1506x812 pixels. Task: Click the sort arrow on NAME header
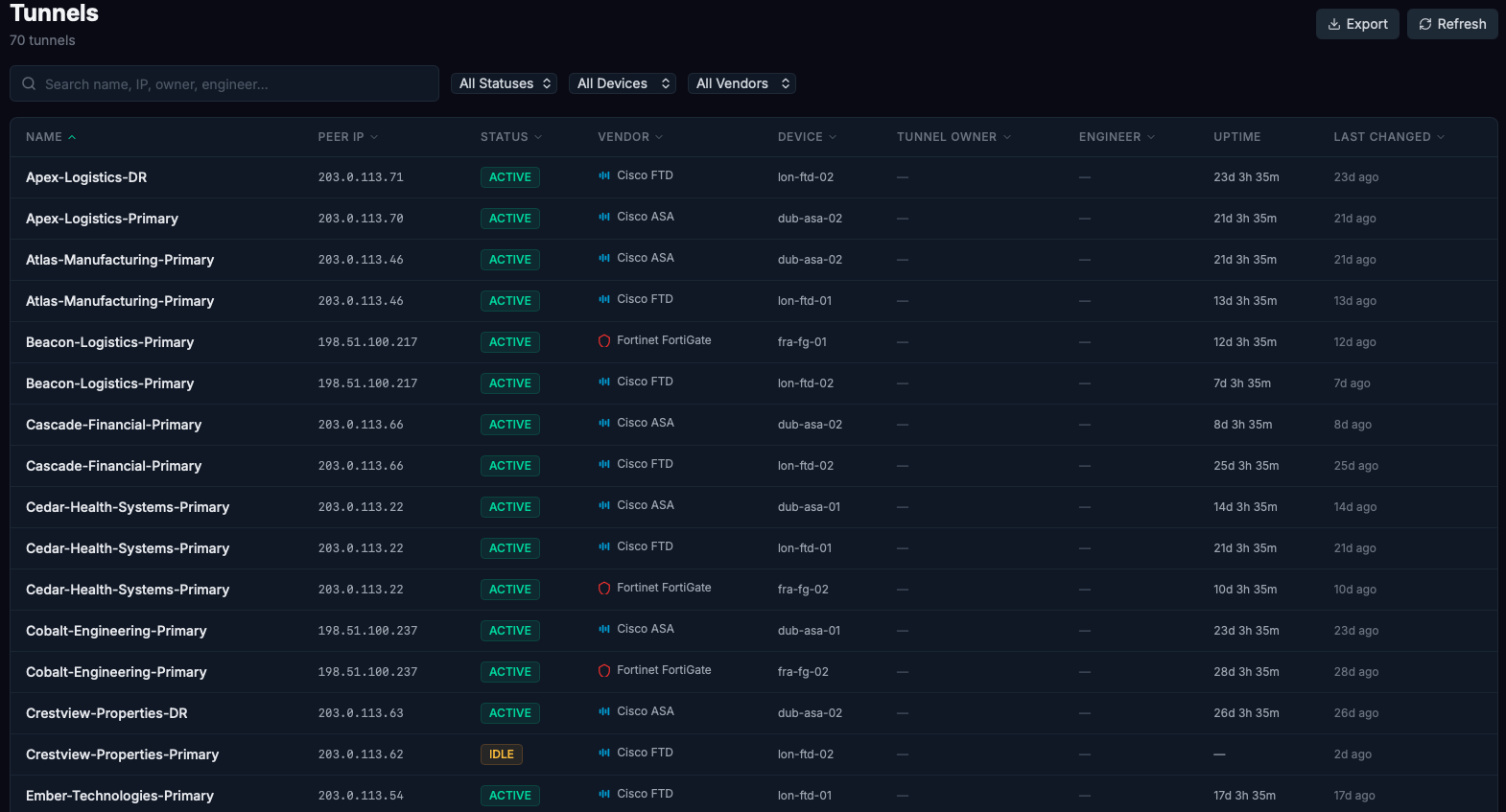[72, 137]
